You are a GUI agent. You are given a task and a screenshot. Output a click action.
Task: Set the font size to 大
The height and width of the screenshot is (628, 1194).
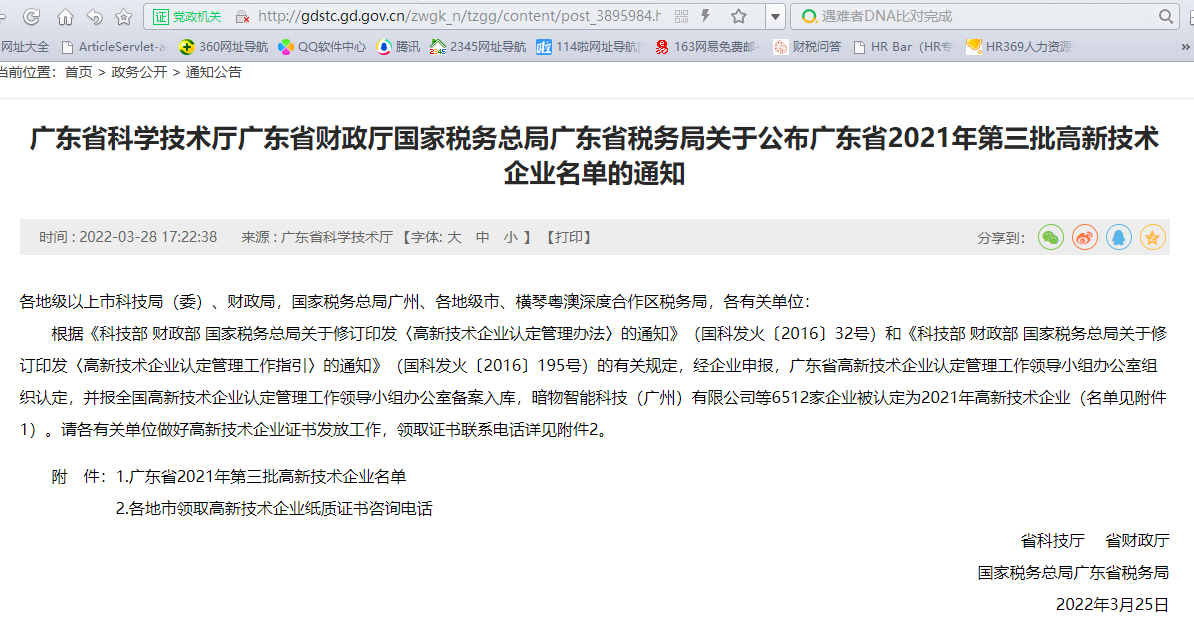[x=454, y=237]
